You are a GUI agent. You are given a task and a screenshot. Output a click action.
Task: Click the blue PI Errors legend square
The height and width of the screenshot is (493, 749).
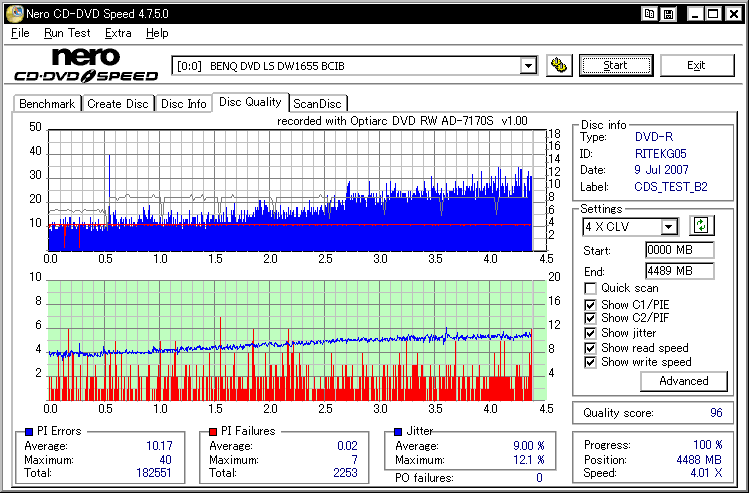point(27,431)
